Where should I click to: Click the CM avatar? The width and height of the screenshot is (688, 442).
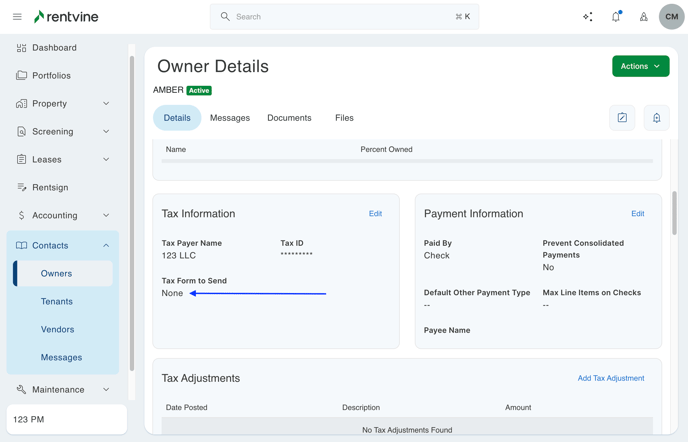point(671,17)
